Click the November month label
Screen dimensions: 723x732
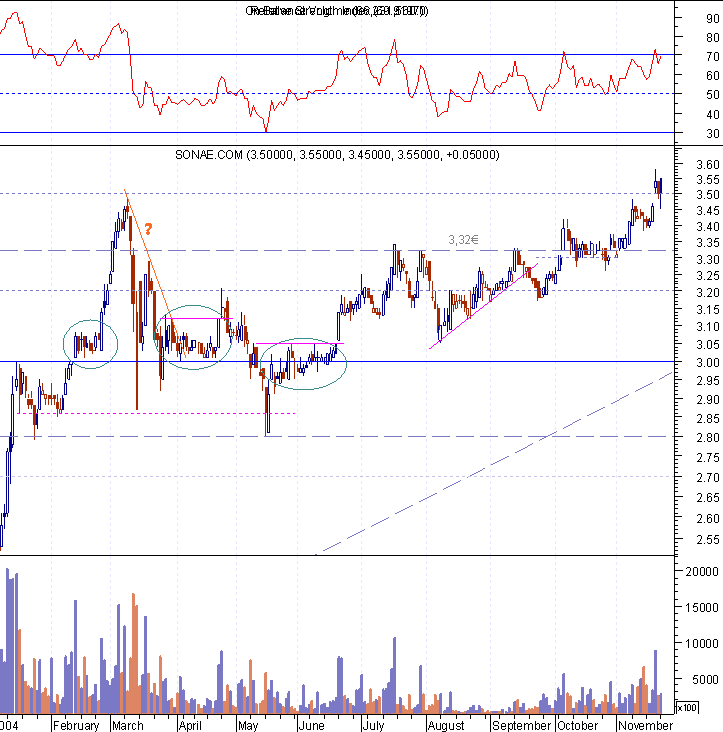(x=645, y=725)
